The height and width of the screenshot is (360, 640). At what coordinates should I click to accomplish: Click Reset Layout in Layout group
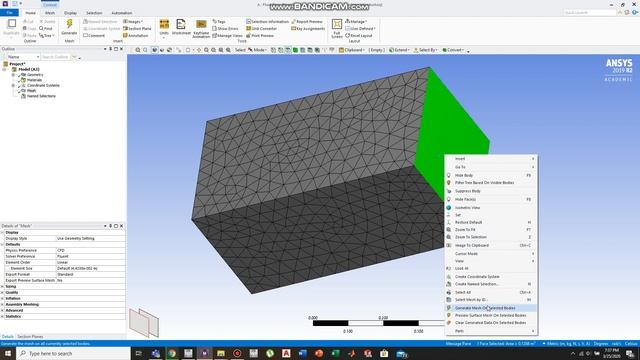[x=359, y=36]
